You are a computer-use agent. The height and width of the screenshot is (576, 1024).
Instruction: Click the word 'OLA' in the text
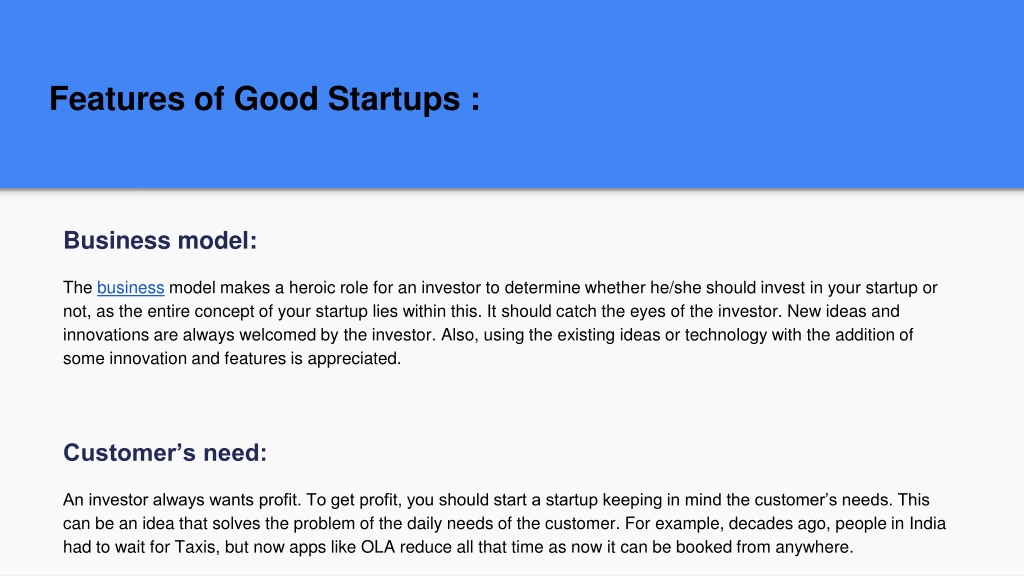coord(378,547)
